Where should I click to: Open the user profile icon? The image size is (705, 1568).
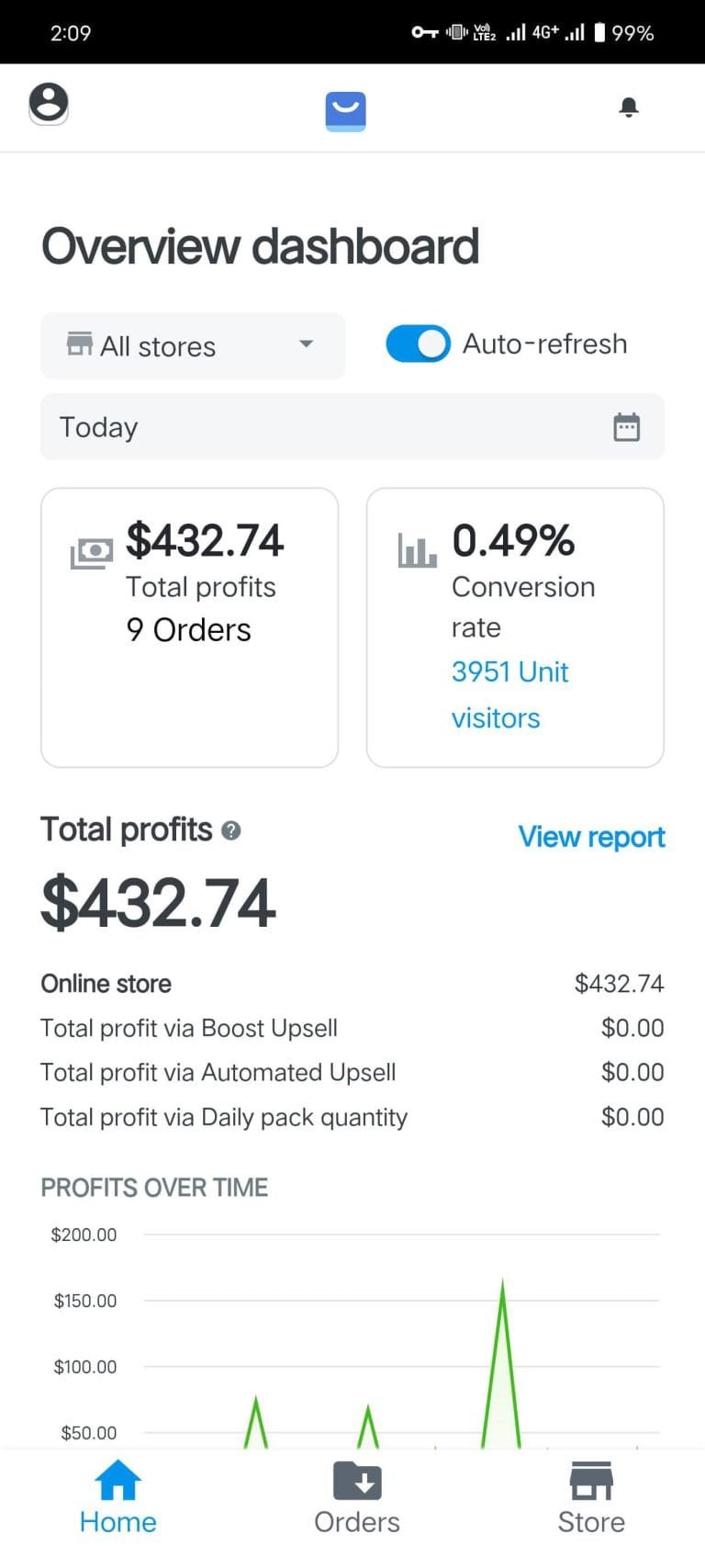coord(49,103)
